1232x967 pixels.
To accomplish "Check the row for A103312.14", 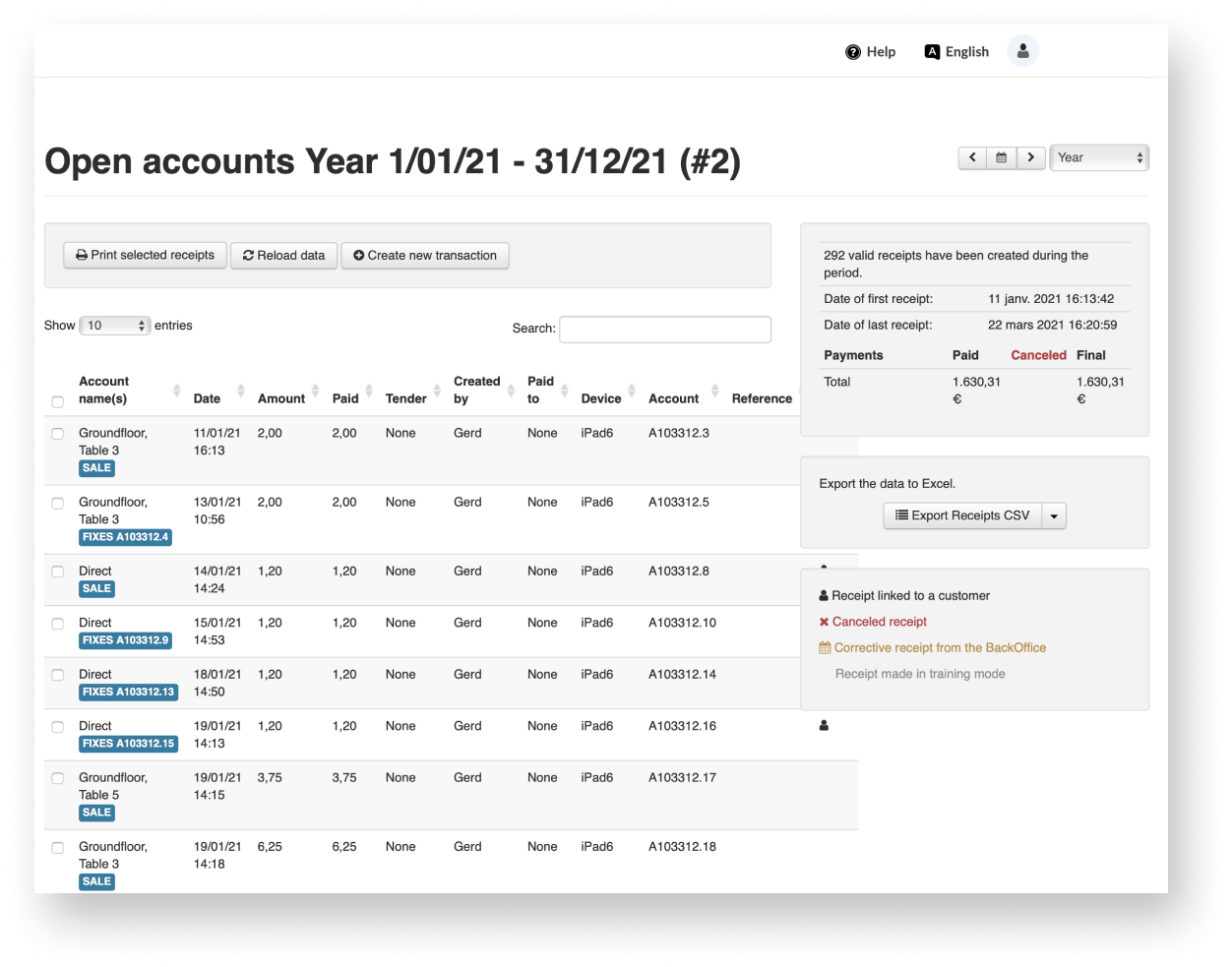I will pos(58,675).
